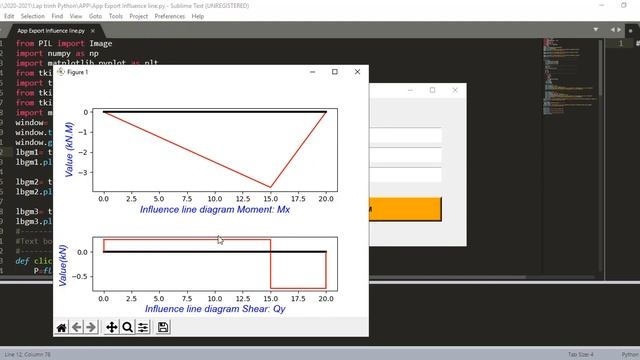Go back to the previous figure view
This screenshot has width=640, height=360.
76,327
